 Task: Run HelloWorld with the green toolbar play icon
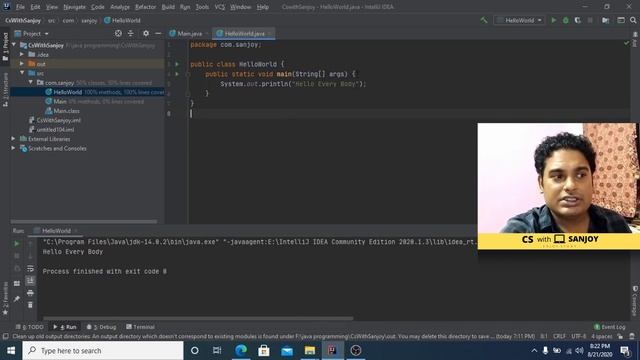click(554, 20)
